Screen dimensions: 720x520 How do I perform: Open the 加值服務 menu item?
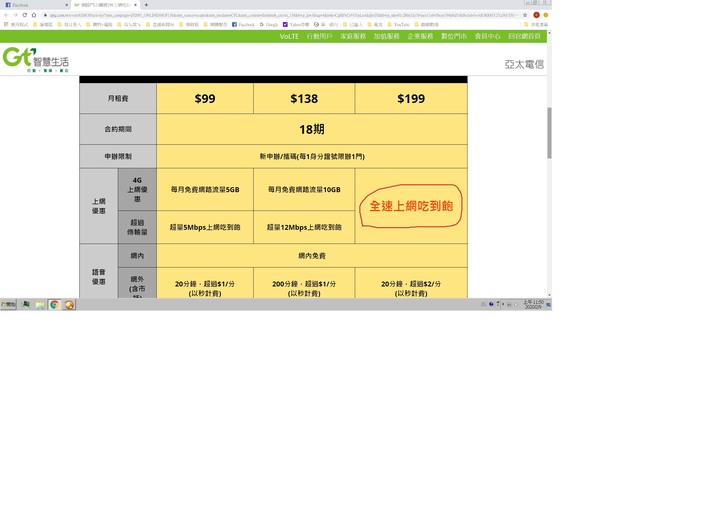pos(386,36)
